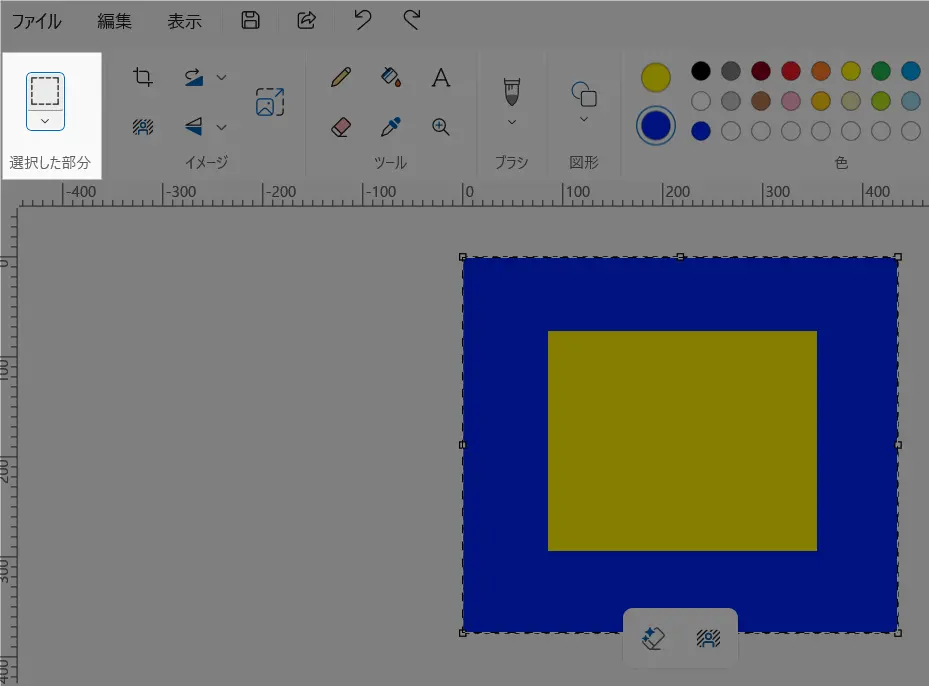Expand the Flip options dropdown

coord(222,127)
